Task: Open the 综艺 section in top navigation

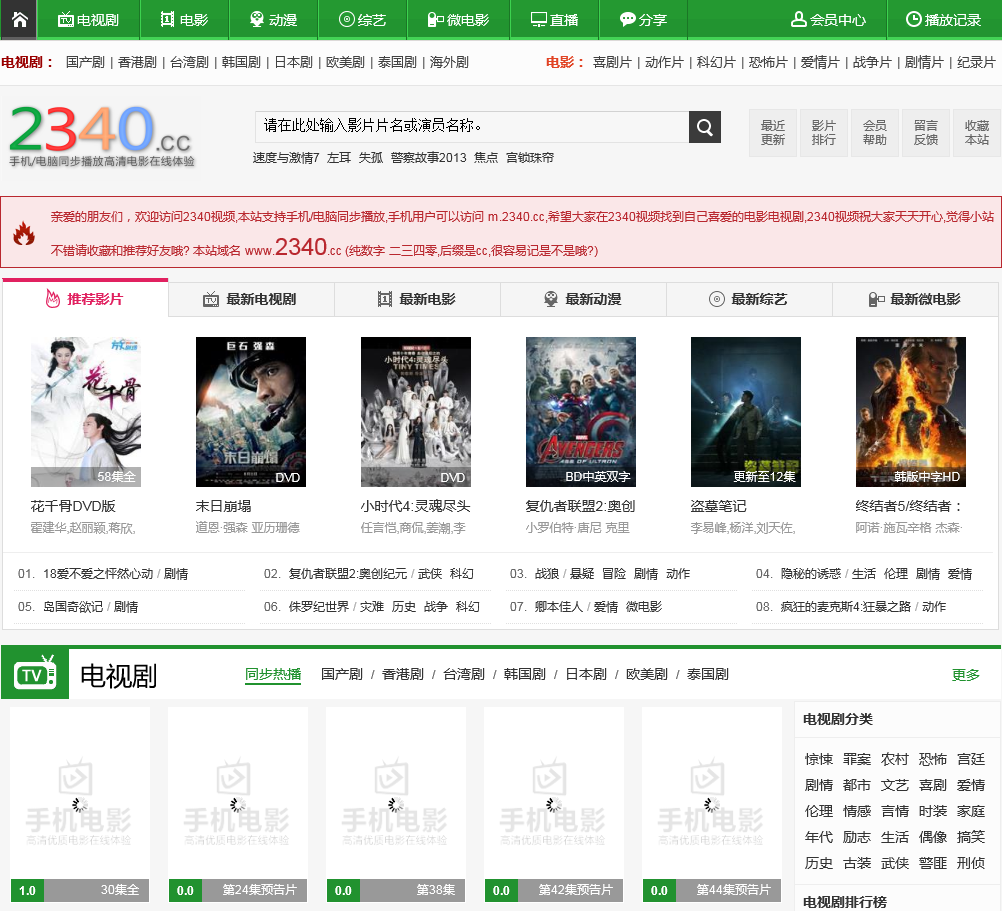Action: pyautogui.click(x=362, y=20)
